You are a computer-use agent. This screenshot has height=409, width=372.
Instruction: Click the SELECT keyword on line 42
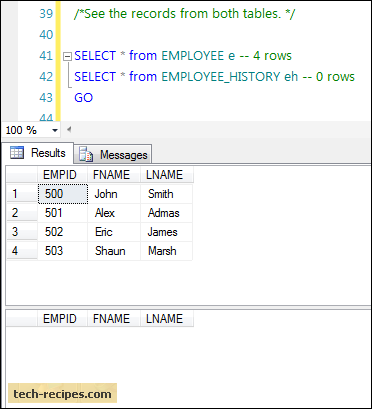click(x=95, y=77)
